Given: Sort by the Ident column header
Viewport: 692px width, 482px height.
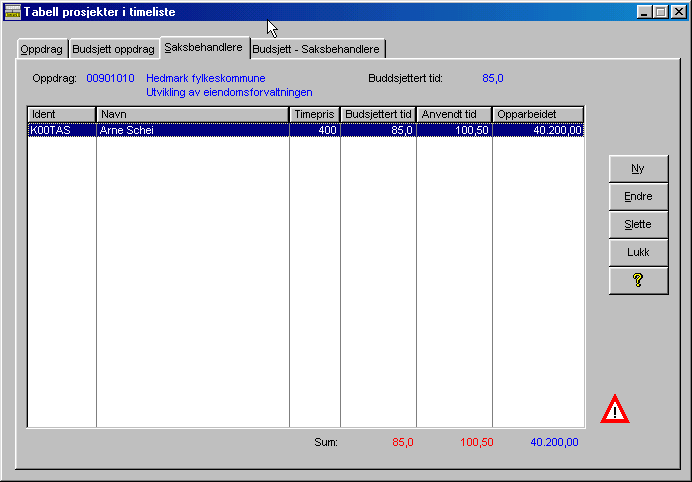Looking at the screenshot, I should coord(61,114).
